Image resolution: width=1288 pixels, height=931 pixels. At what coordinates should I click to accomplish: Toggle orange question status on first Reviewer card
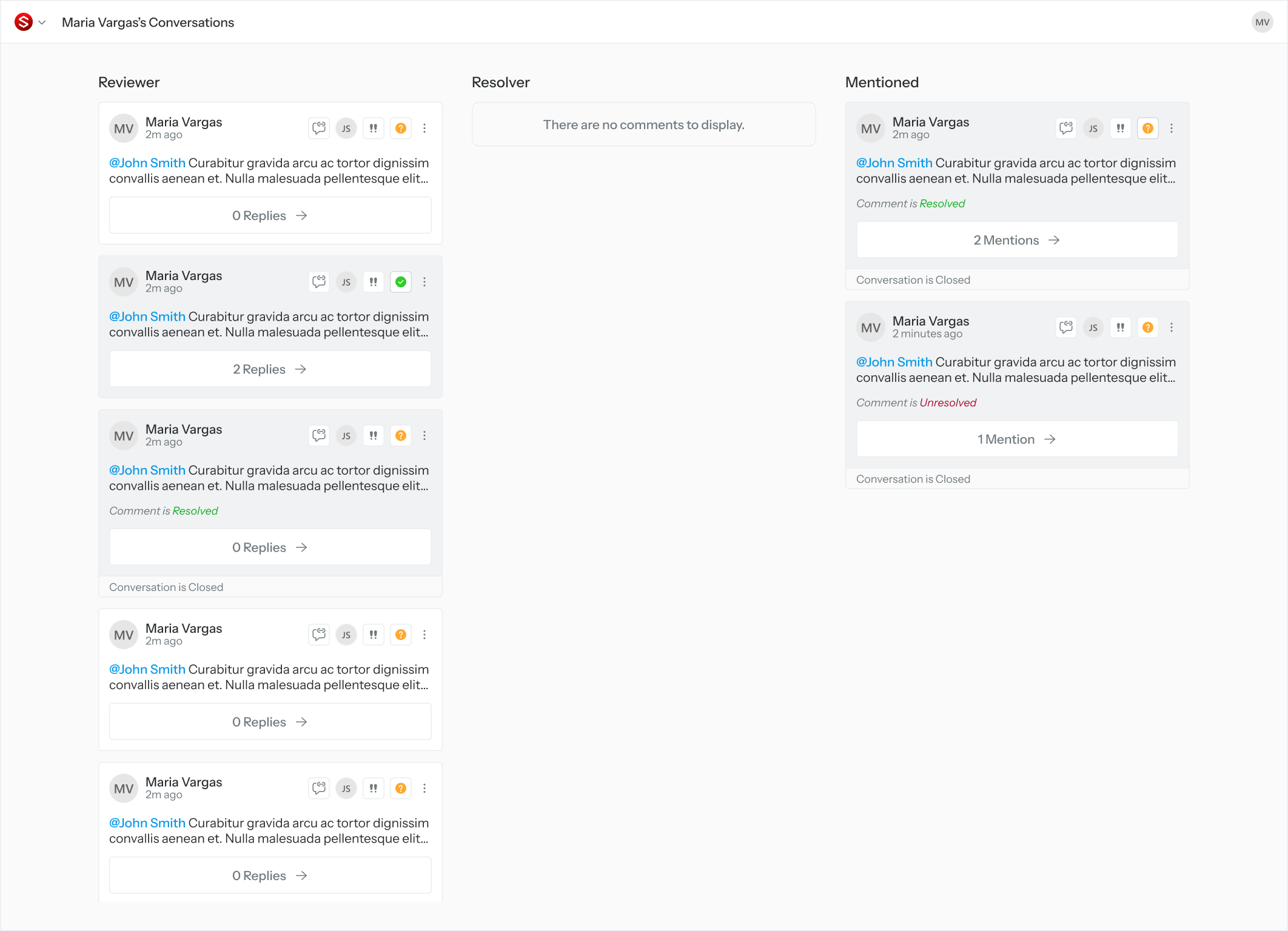(x=401, y=128)
